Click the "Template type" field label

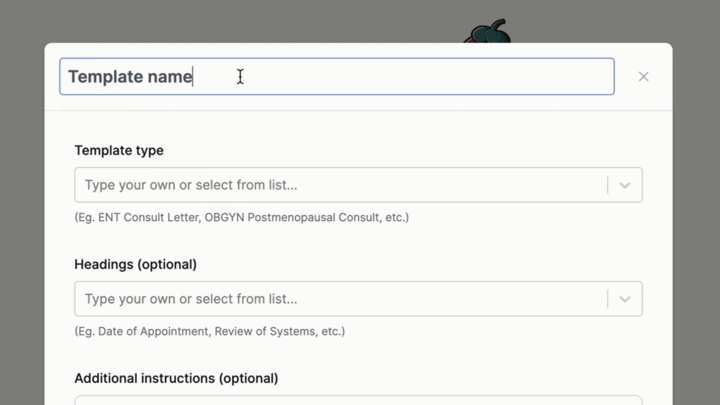pyautogui.click(x=119, y=150)
